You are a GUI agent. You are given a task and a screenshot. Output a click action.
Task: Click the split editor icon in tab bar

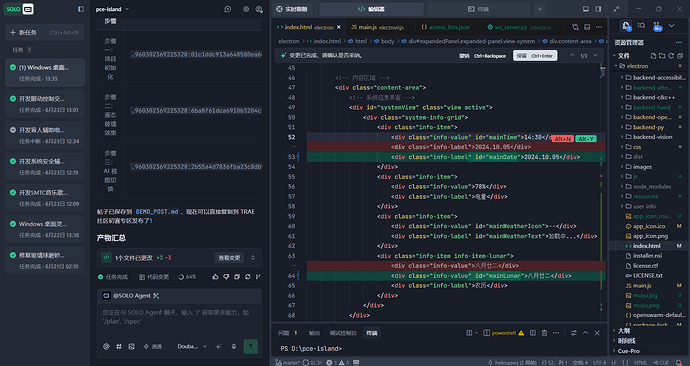587,27
